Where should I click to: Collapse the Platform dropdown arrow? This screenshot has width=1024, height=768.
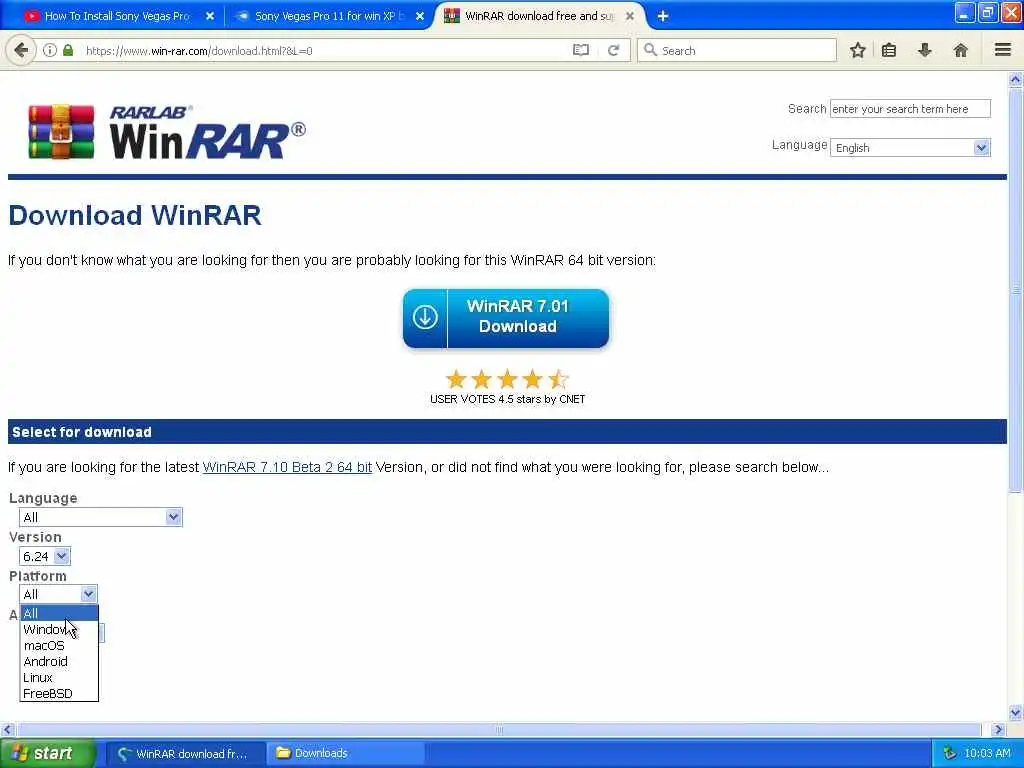(88, 594)
